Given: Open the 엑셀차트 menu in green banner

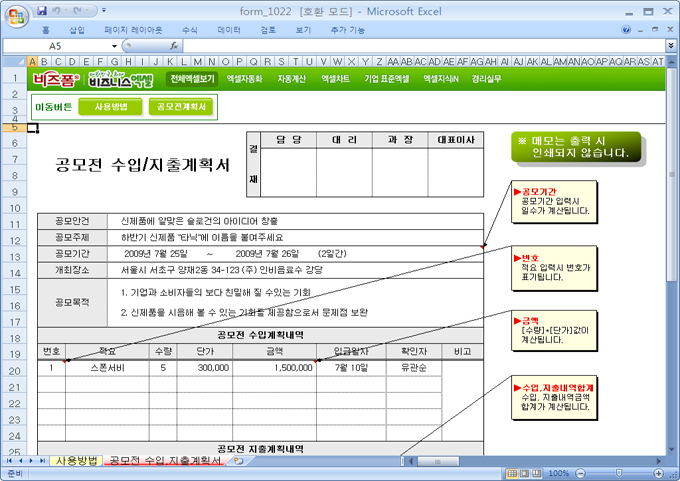Looking at the screenshot, I should [x=335, y=78].
